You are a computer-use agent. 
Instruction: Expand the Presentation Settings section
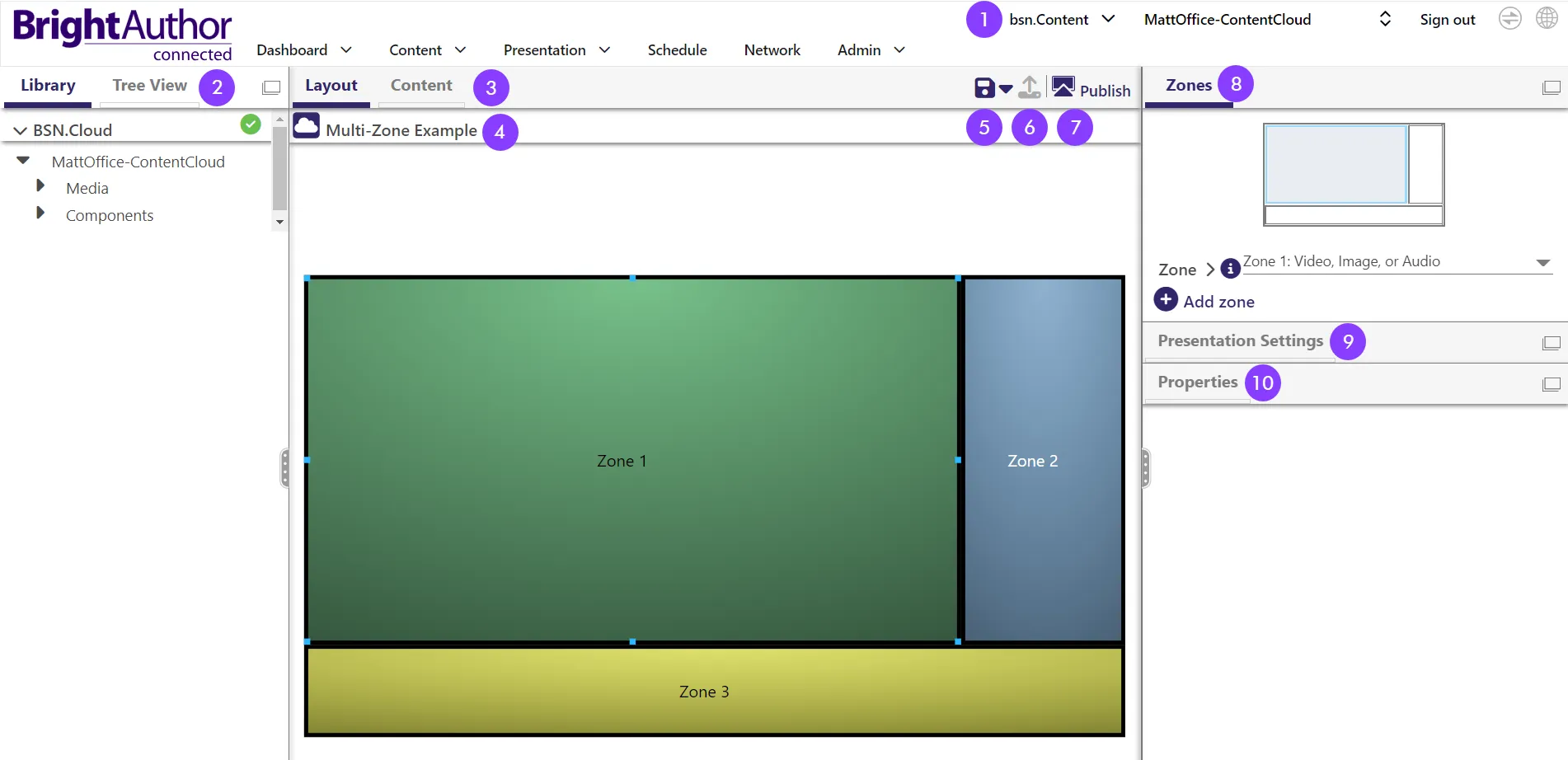tap(1240, 341)
